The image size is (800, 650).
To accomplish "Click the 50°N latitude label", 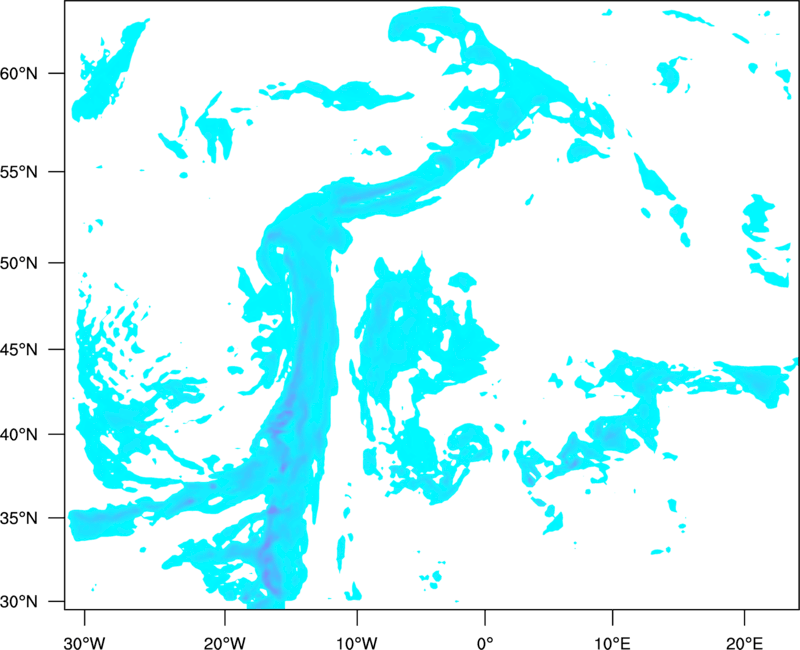I will click(x=19, y=263).
